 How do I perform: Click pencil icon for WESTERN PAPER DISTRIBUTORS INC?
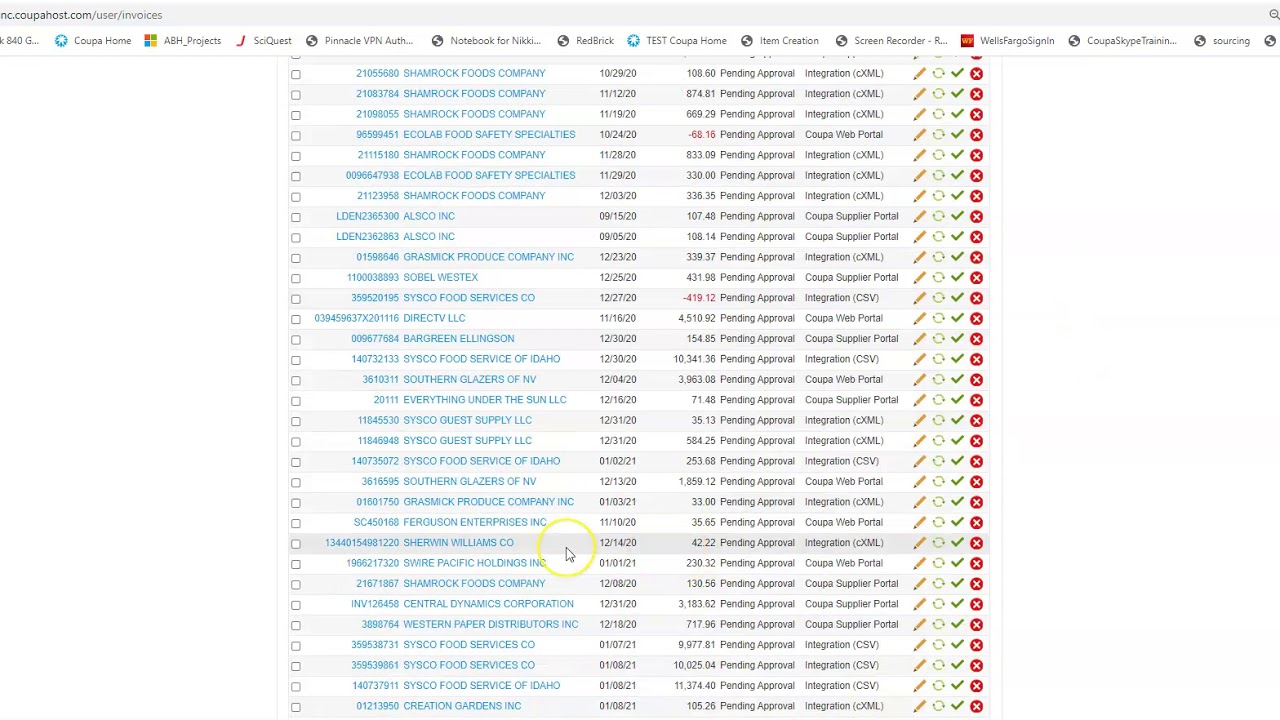coord(919,624)
